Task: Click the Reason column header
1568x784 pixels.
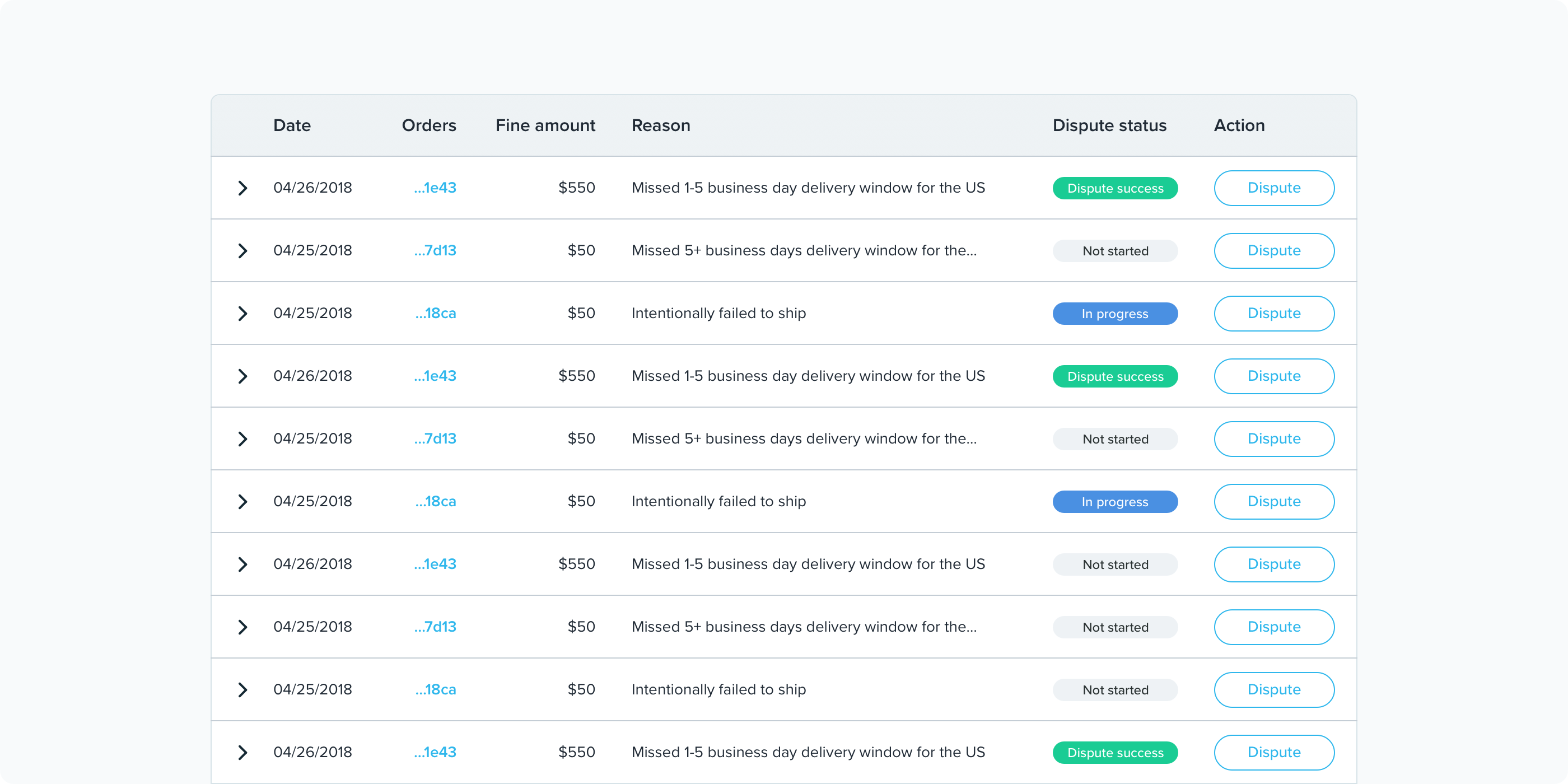Action: tap(660, 125)
